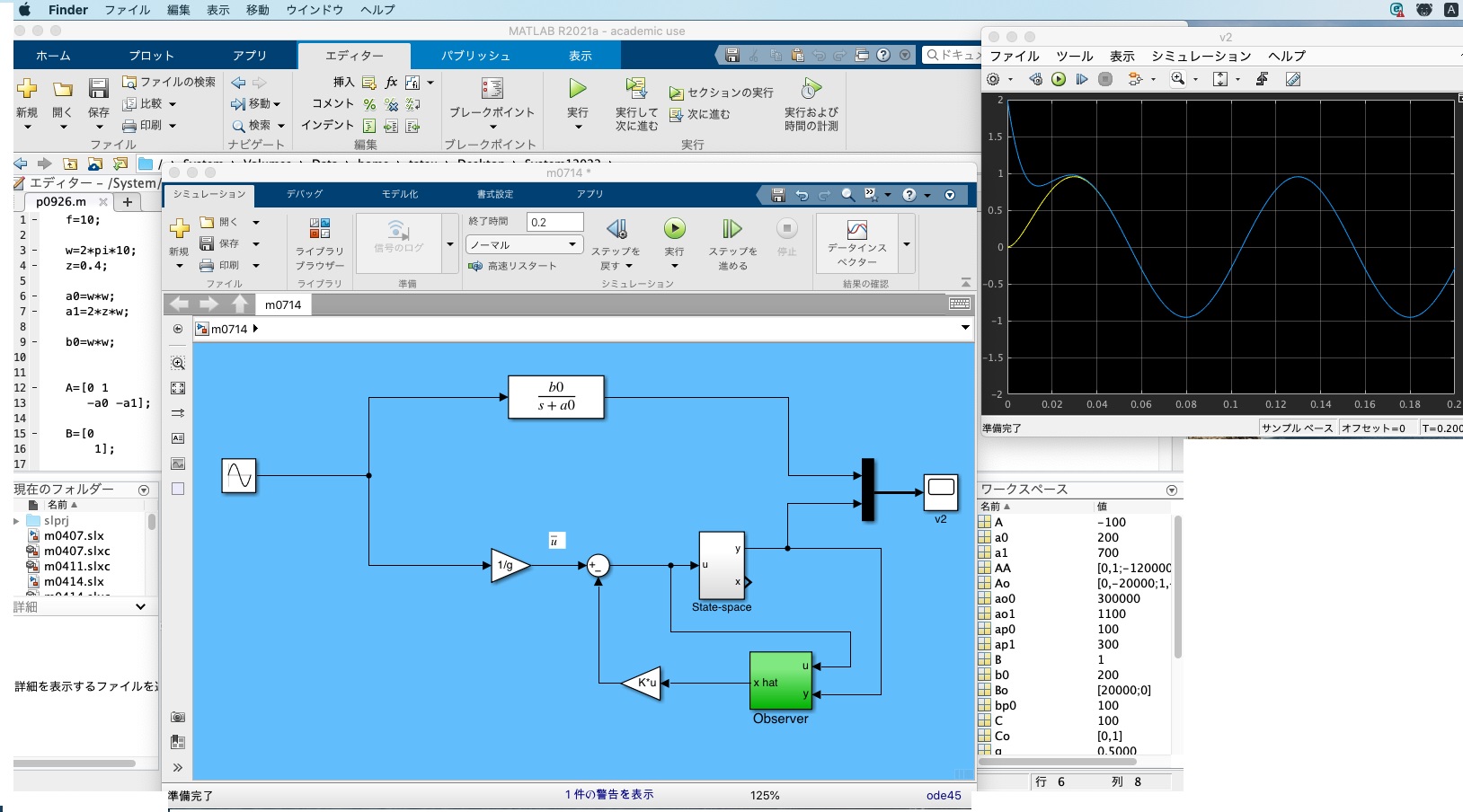Click the ode45 solver link in status bar

(944, 795)
